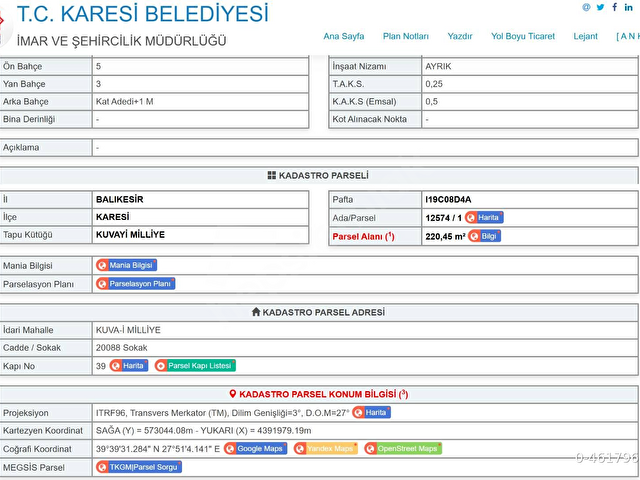Click the T.A.K.S. value 0,25
The width and height of the screenshot is (640, 480).
[434, 84]
